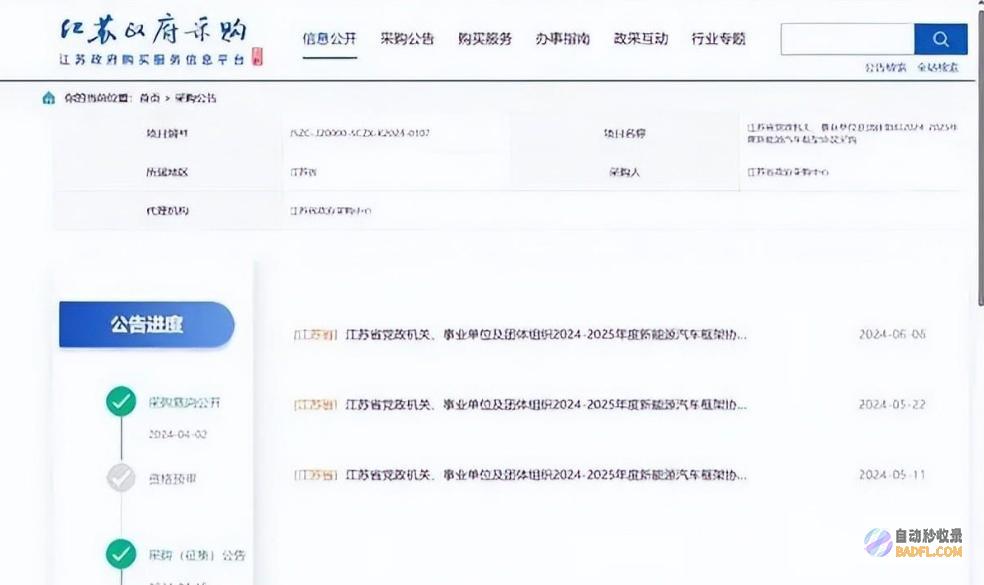Image resolution: width=984 pixels, height=585 pixels.
Task: Click the 项目名称 value text
Action: click(x=852, y=133)
